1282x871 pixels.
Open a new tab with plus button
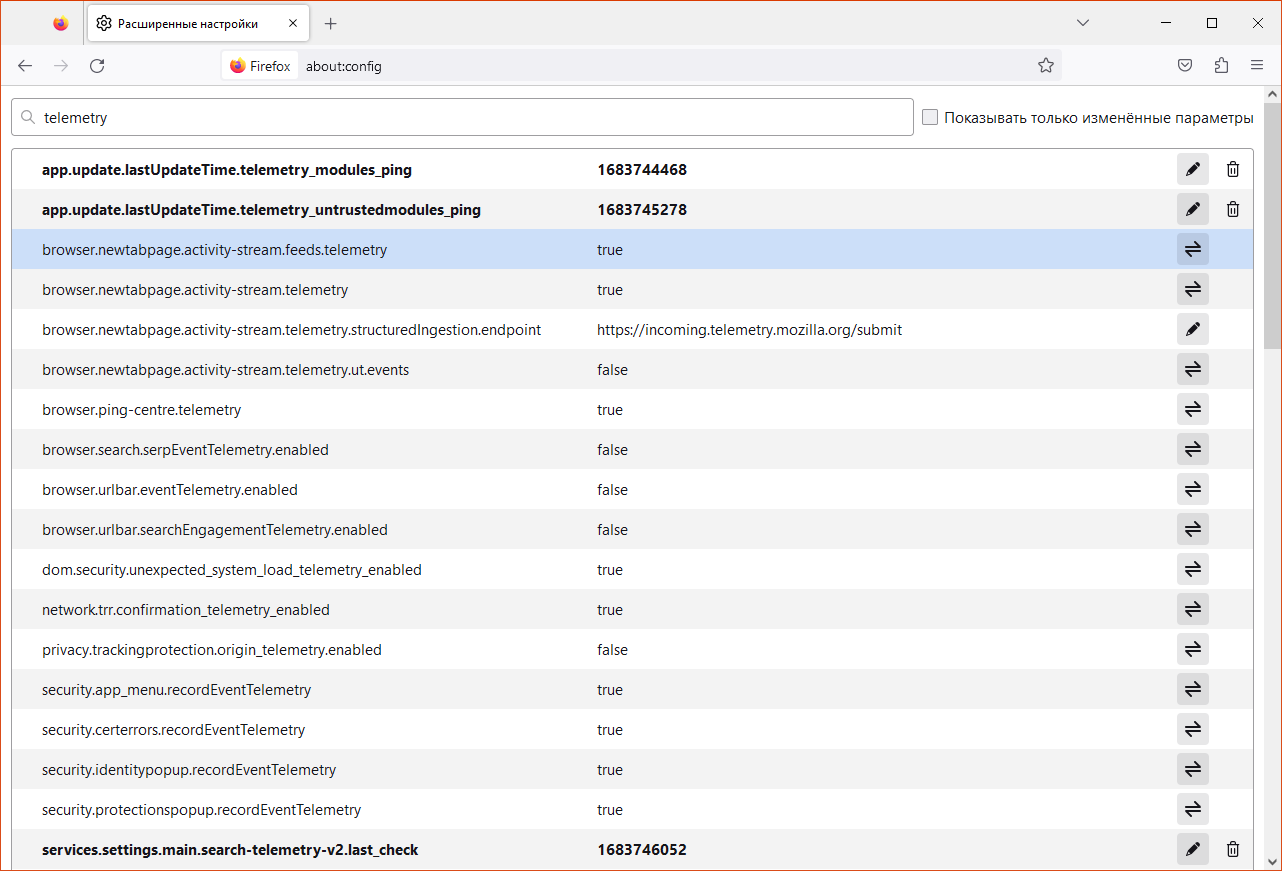pyautogui.click(x=331, y=23)
